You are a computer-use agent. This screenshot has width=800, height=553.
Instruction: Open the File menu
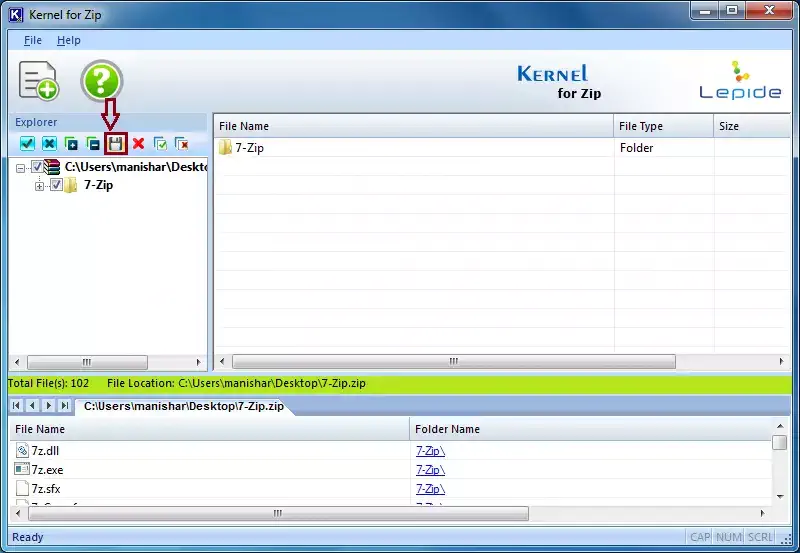33,40
